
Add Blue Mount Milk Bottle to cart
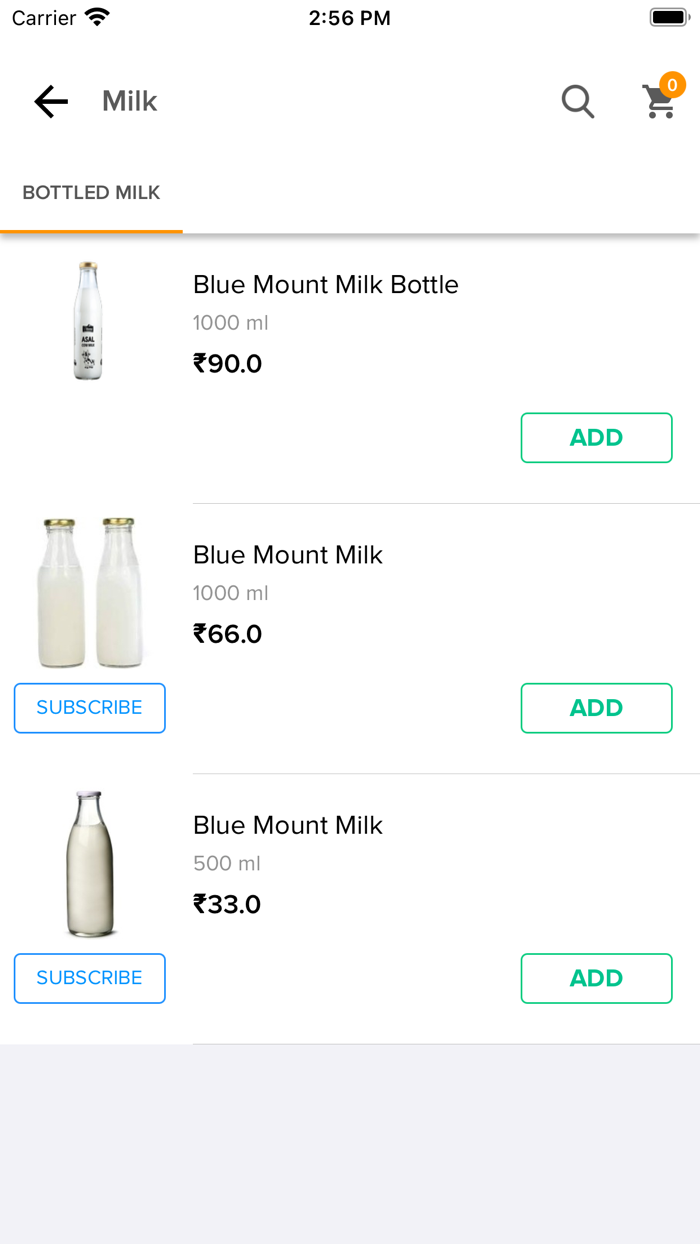pos(596,438)
